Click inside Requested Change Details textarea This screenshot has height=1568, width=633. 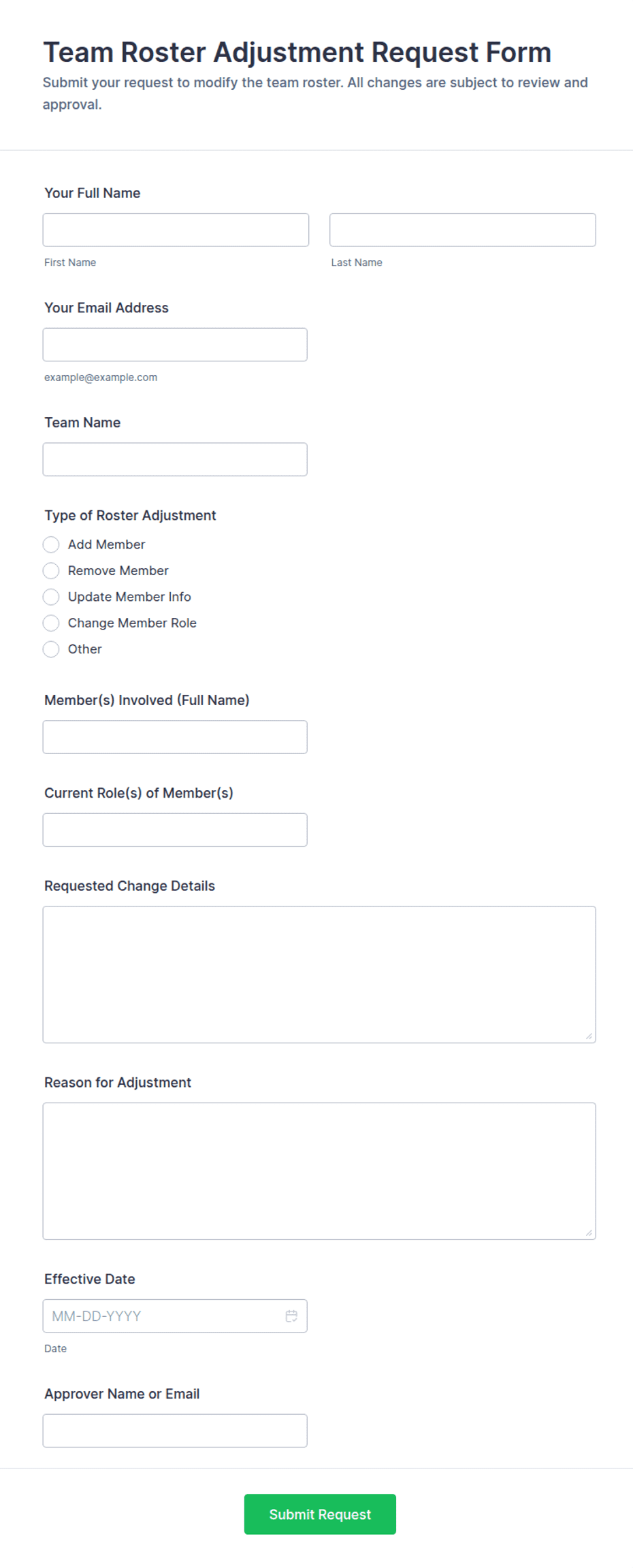point(319,975)
